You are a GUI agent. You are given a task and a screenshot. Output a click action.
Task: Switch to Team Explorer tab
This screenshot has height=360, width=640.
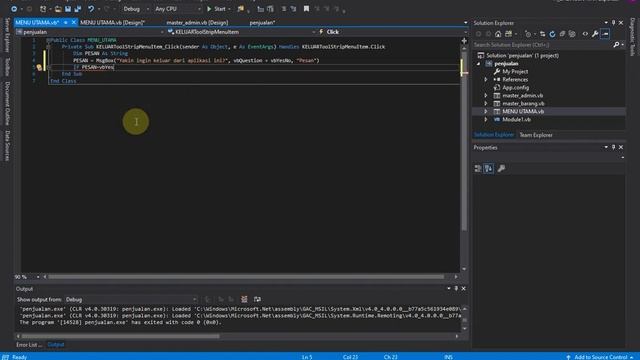[x=536, y=135]
